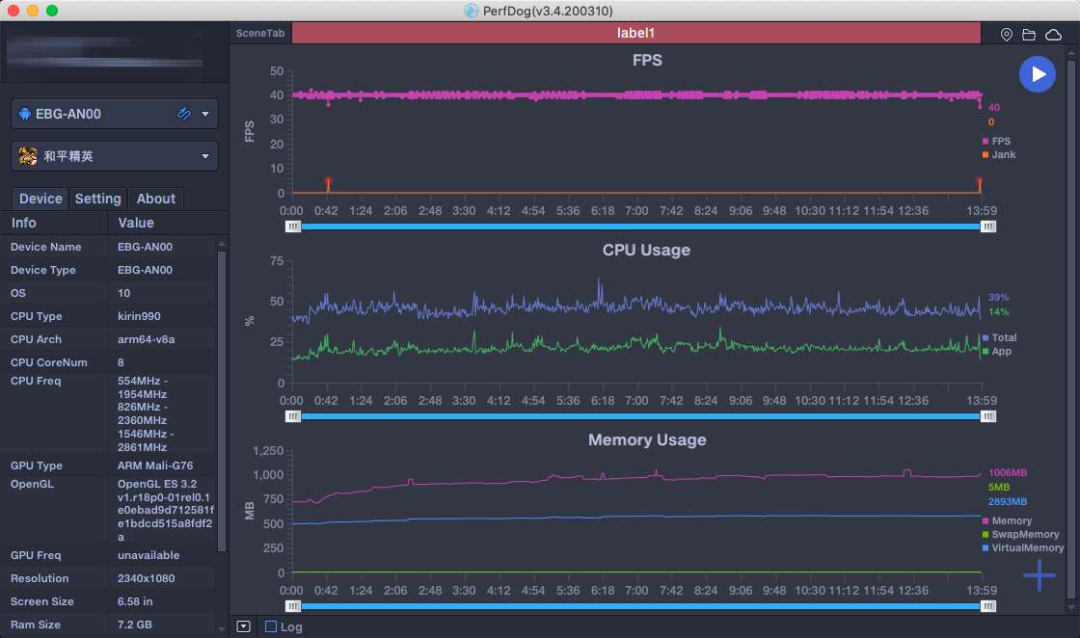This screenshot has width=1080, height=638.
Task: Enable the Log checkbox
Action: point(271,626)
